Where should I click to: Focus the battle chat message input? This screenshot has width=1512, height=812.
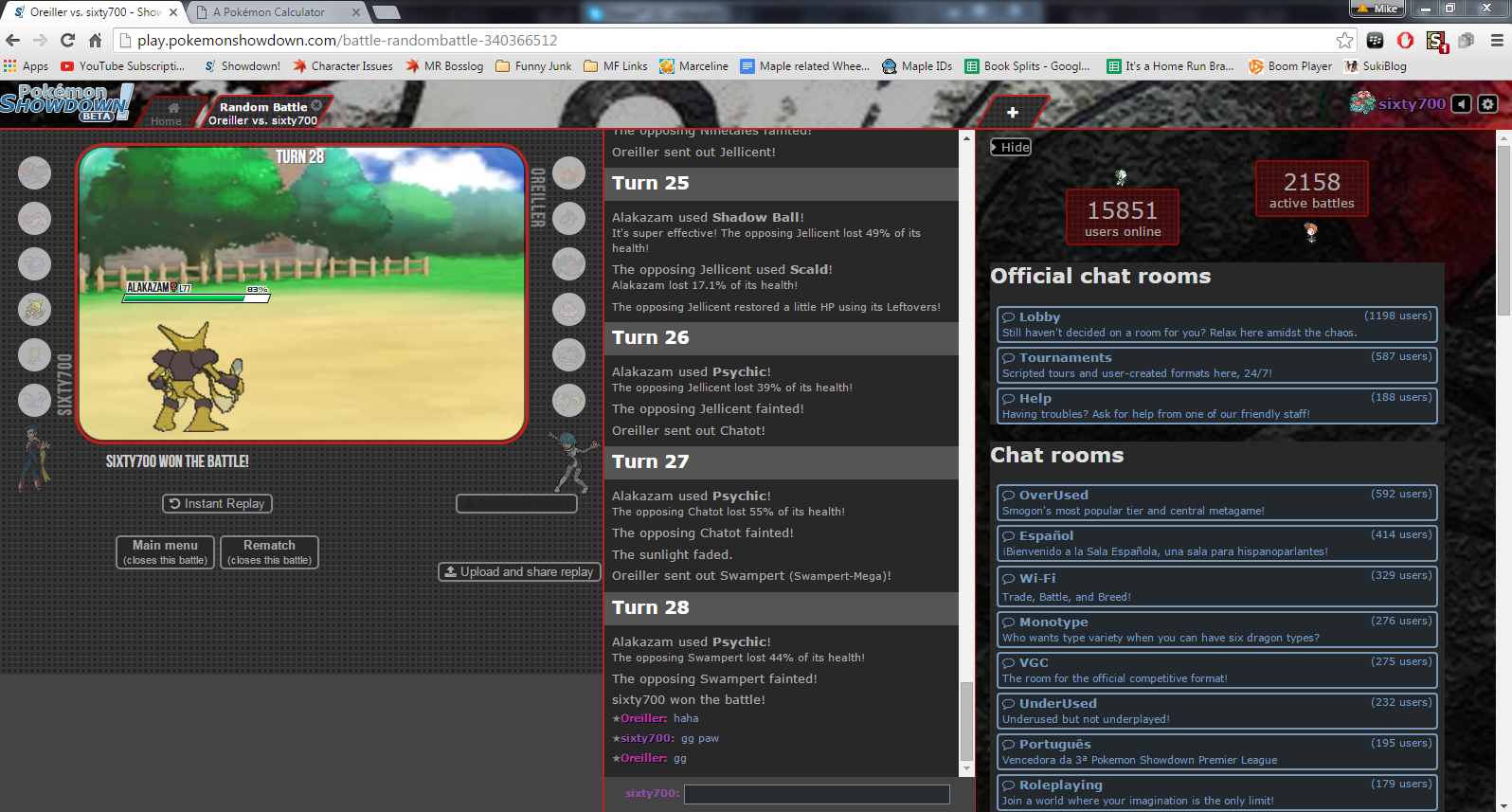817,794
